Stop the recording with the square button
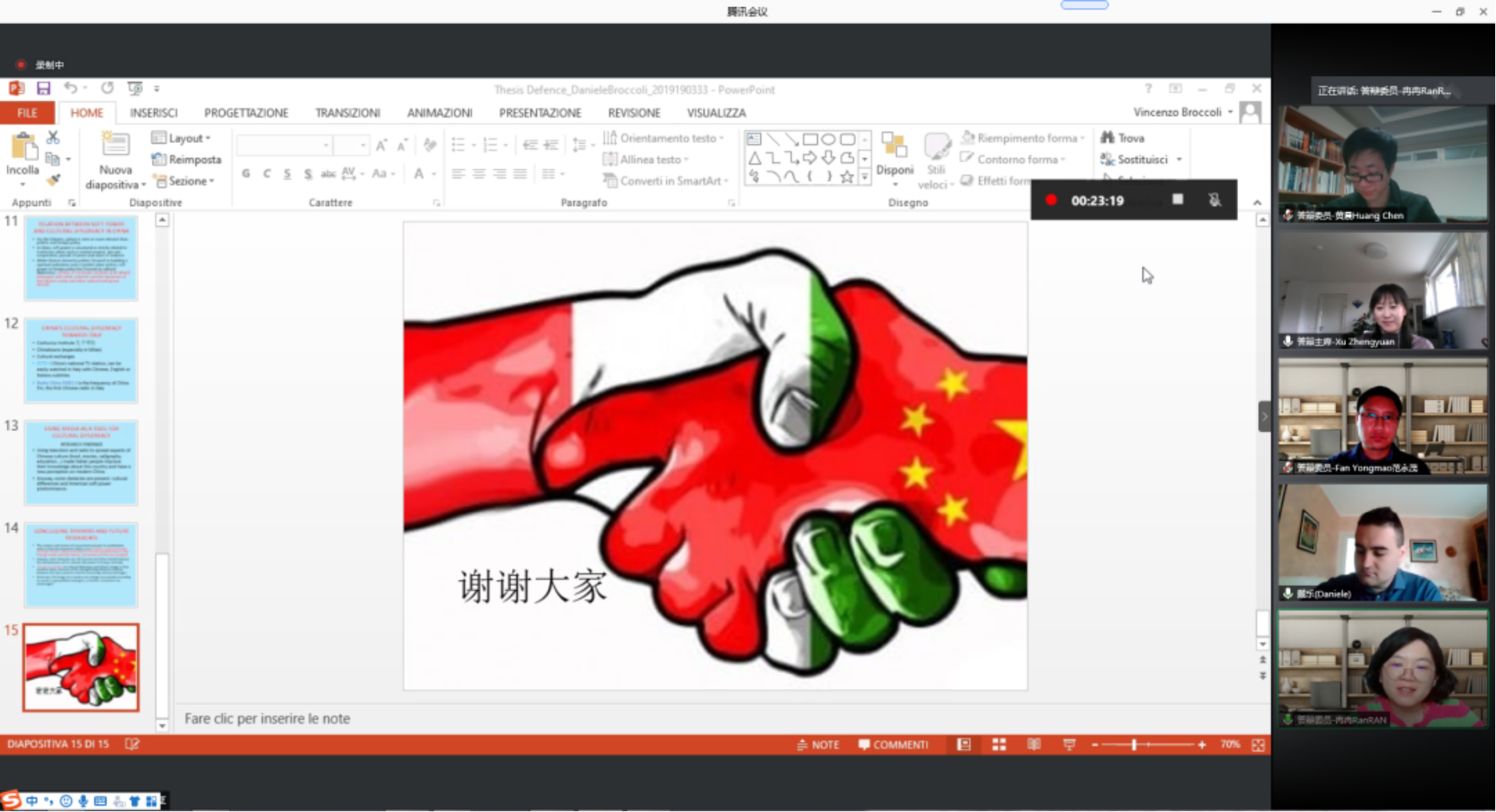Screen dimensions: 1496x812 click(x=1177, y=200)
